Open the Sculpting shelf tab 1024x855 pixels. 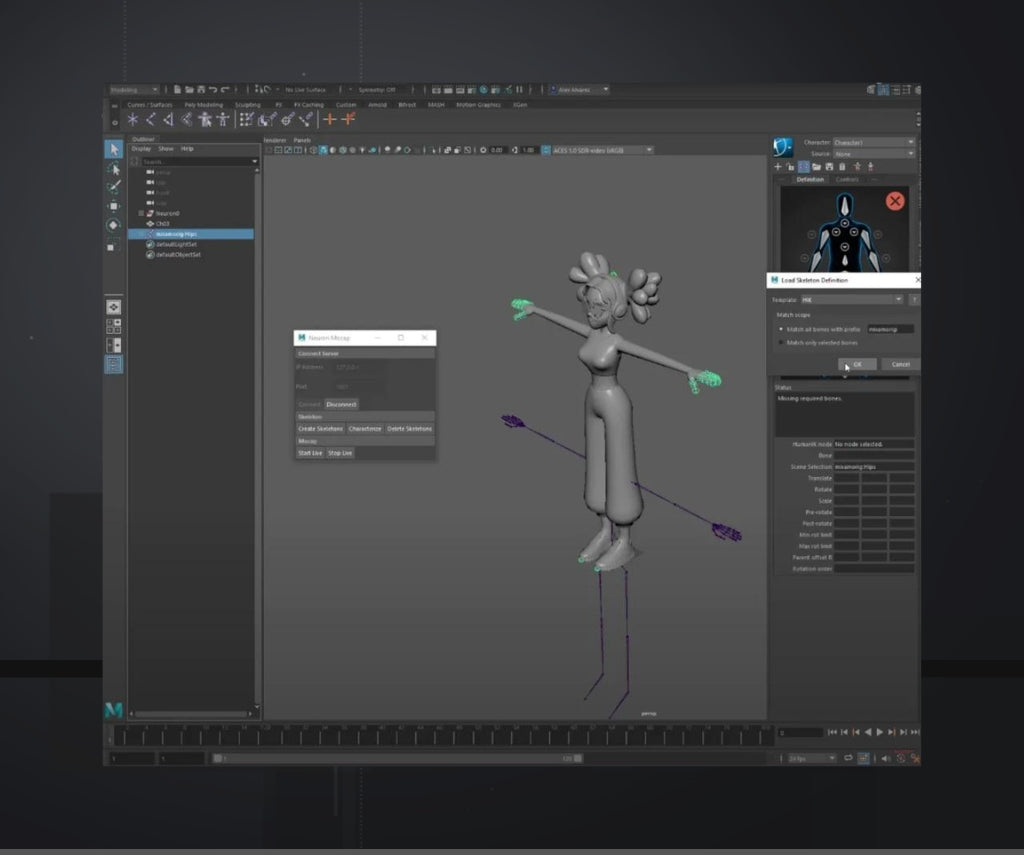(x=248, y=105)
